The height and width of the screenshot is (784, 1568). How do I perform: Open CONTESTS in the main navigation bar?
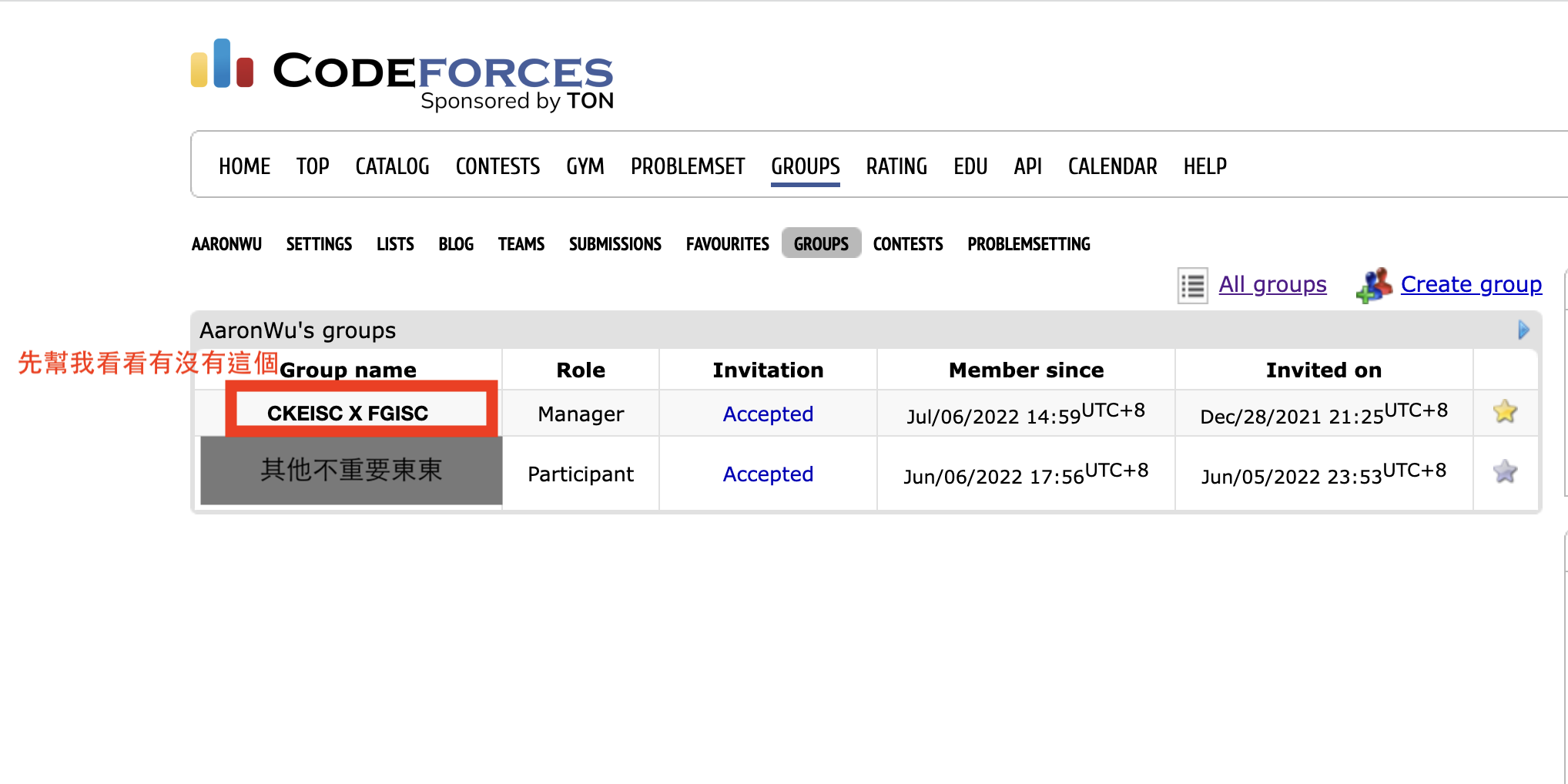coord(498,166)
